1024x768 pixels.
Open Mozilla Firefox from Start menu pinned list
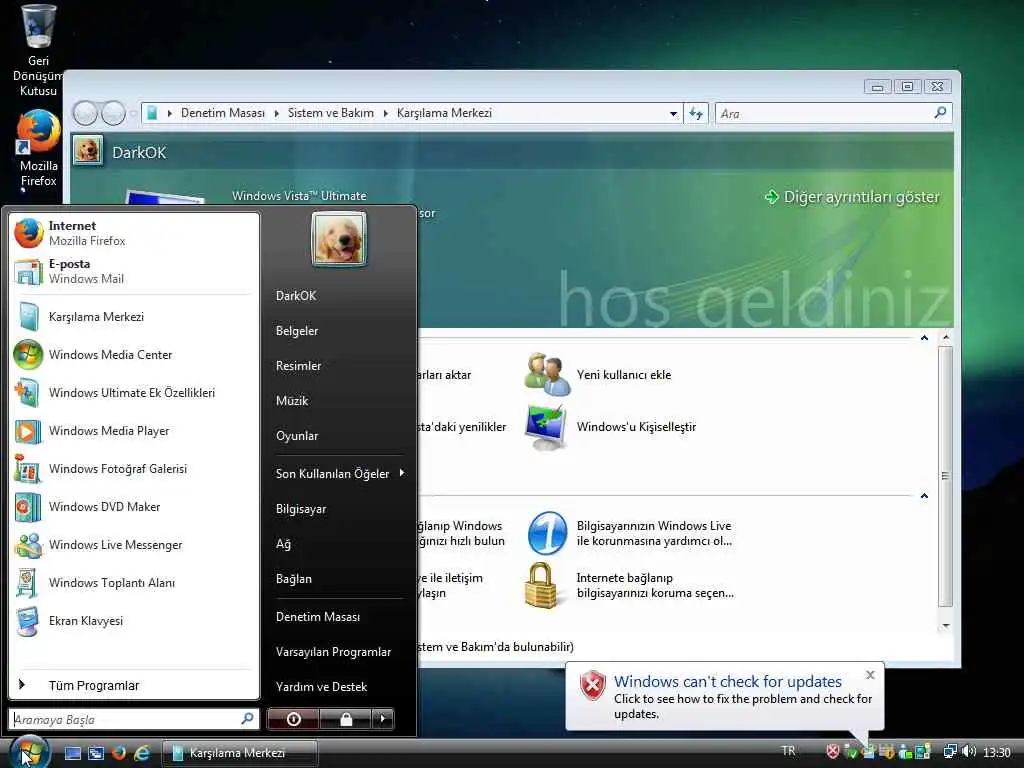click(134, 233)
